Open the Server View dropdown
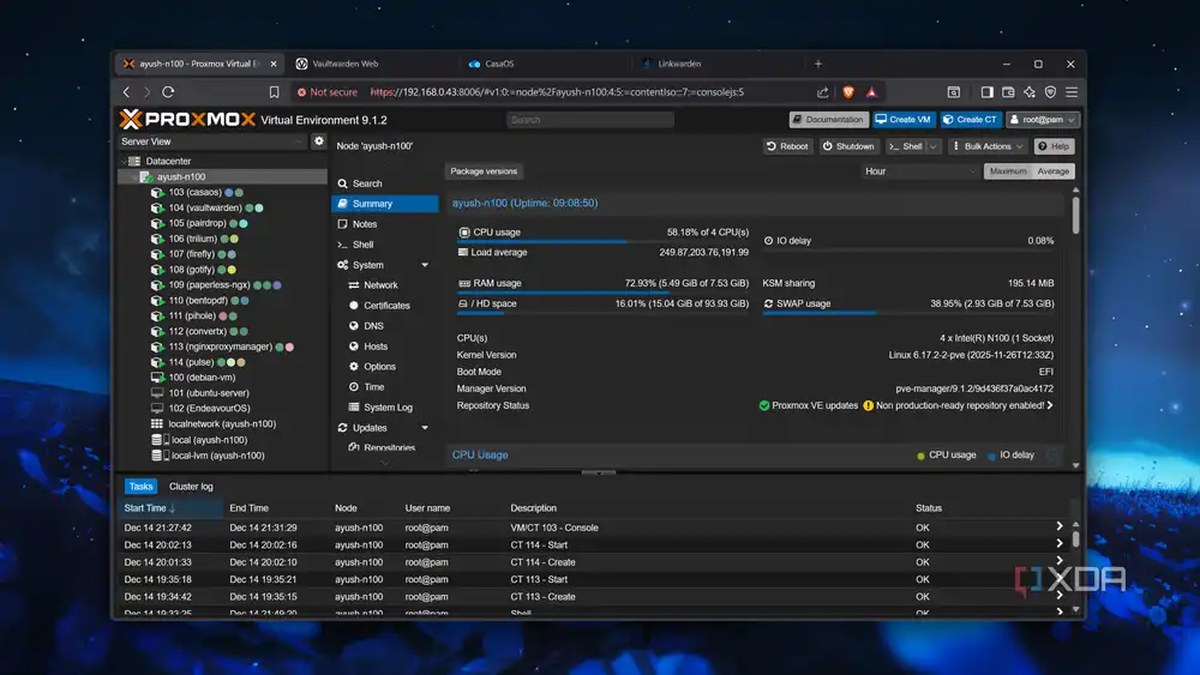 click(x=213, y=141)
